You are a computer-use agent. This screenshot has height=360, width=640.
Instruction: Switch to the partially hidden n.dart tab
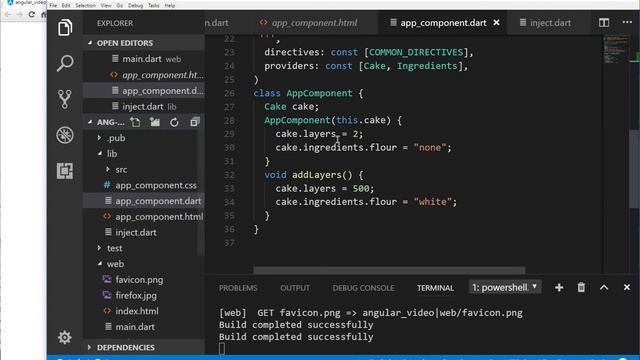click(x=217, y=23)
